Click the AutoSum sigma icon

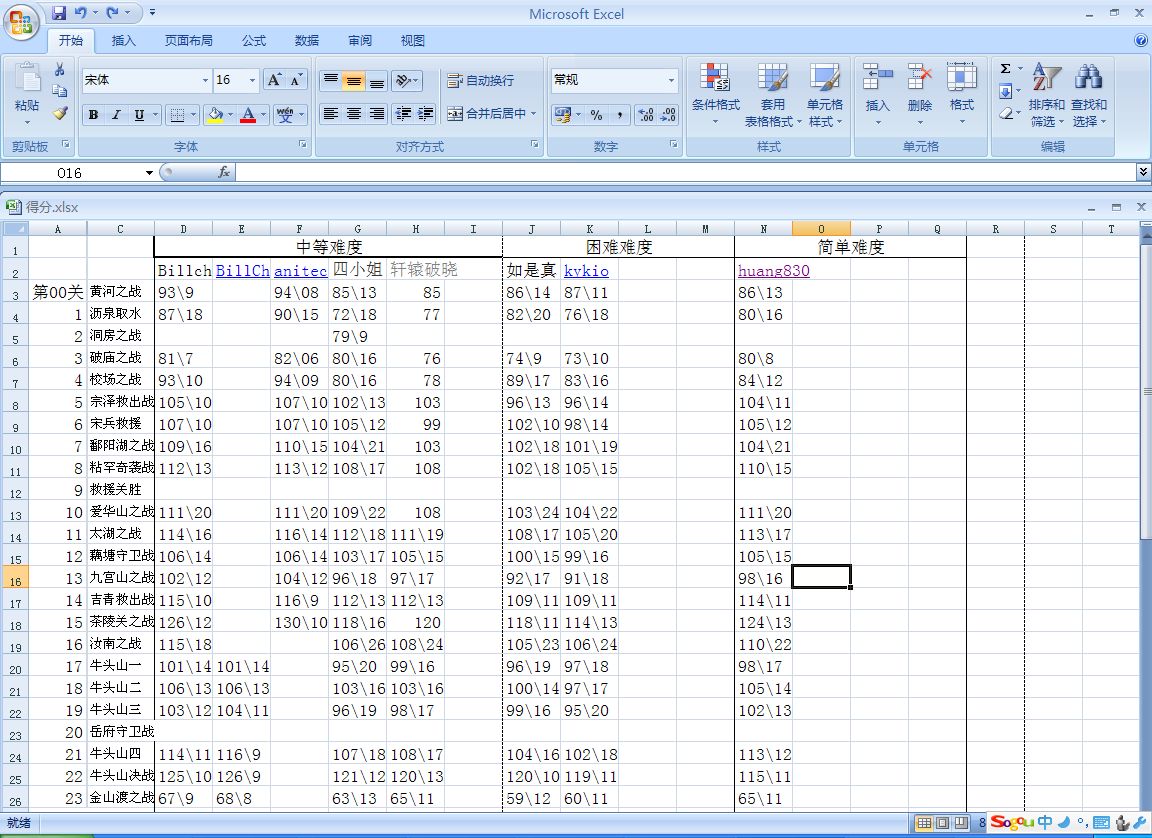pos(1005,69)
